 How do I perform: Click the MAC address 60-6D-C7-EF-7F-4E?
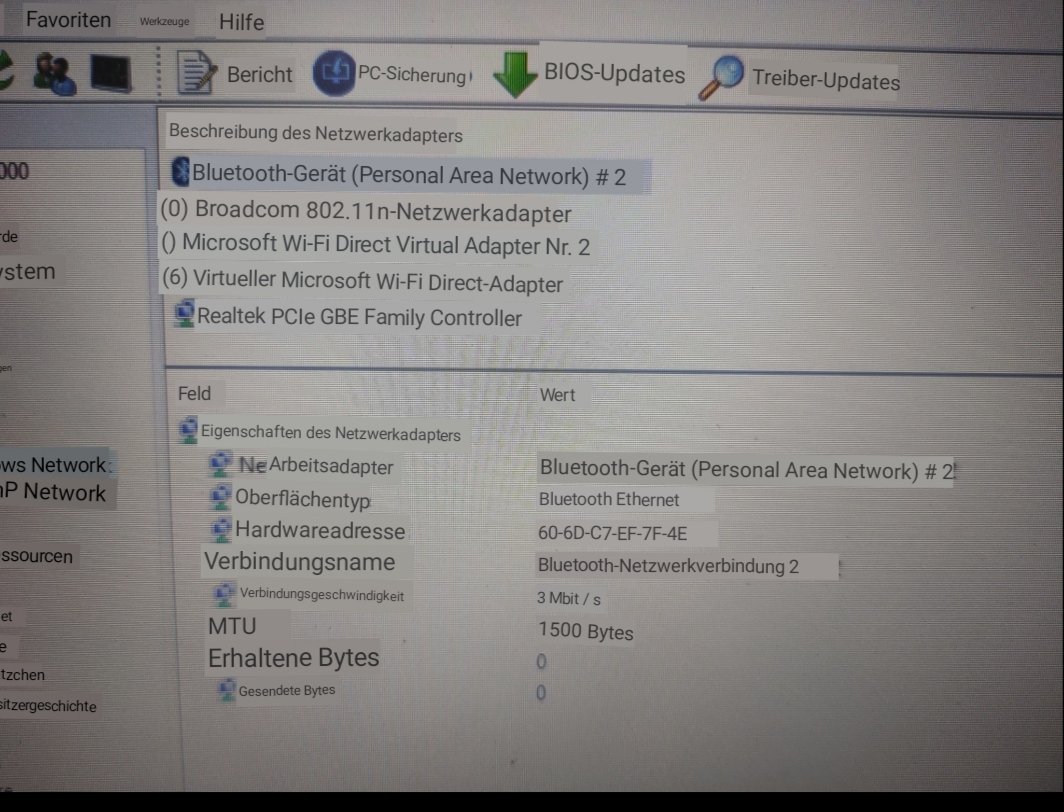pos(612,533)
